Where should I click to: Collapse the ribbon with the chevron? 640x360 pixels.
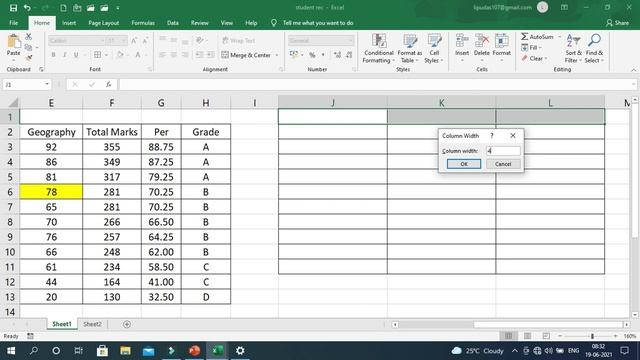[633, 70]
